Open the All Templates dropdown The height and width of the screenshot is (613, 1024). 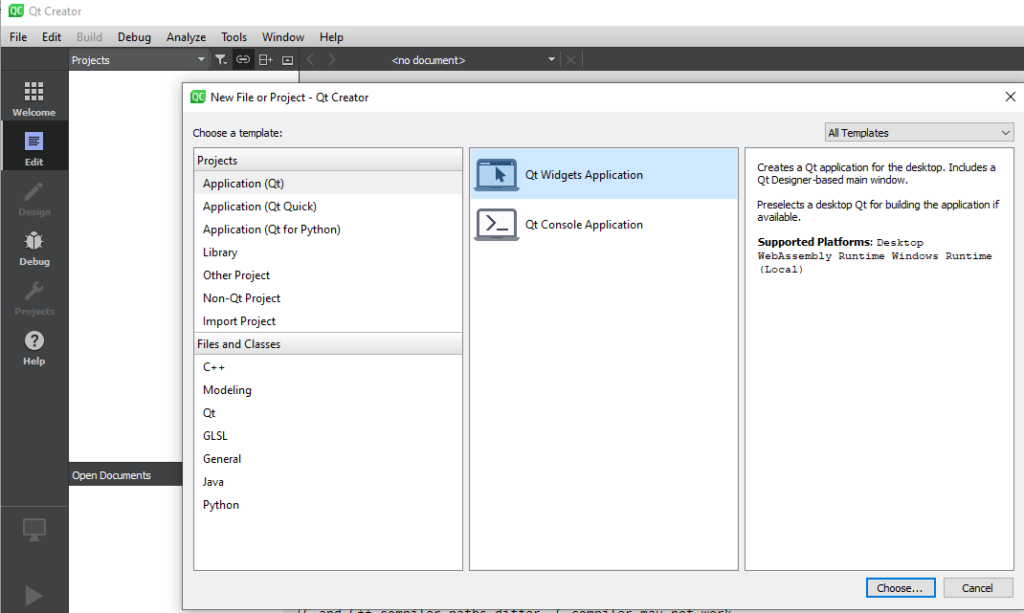(x=919, y=133)
